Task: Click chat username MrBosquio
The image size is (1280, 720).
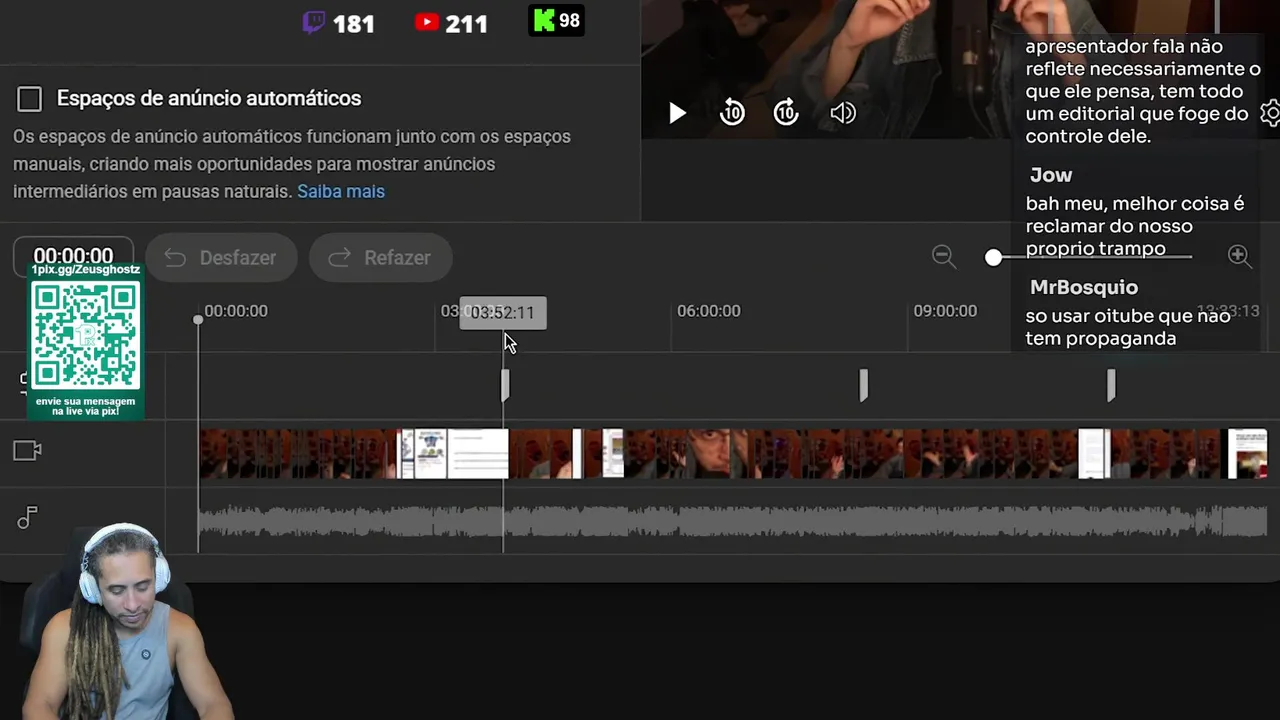Action: [x=1084, y=287]
